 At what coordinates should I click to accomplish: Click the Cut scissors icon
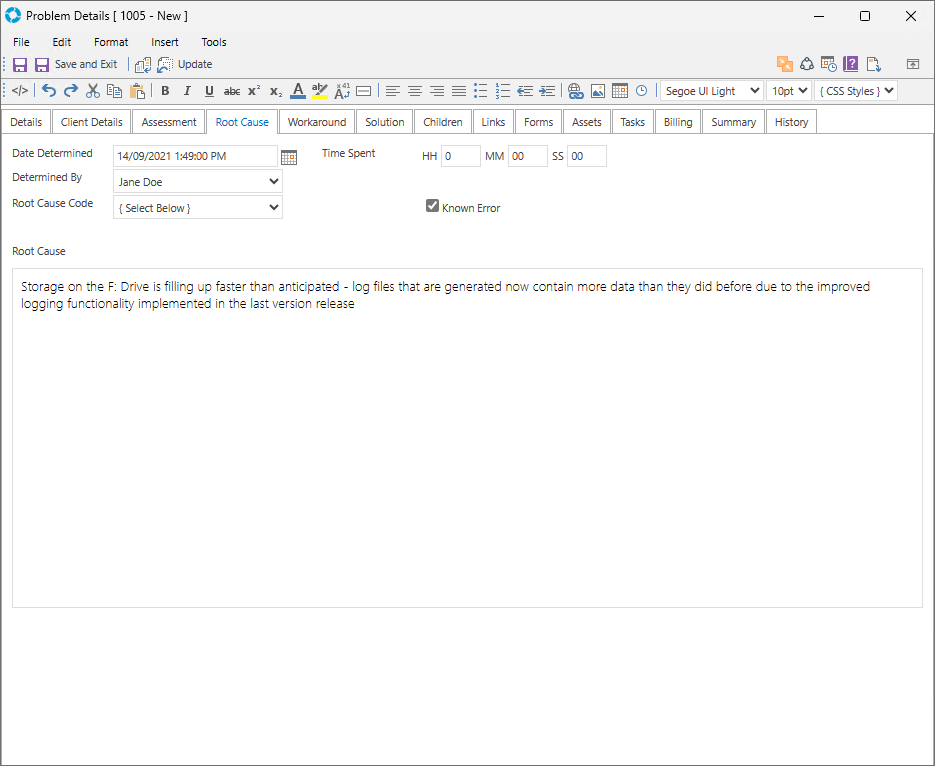coord(93,91)
